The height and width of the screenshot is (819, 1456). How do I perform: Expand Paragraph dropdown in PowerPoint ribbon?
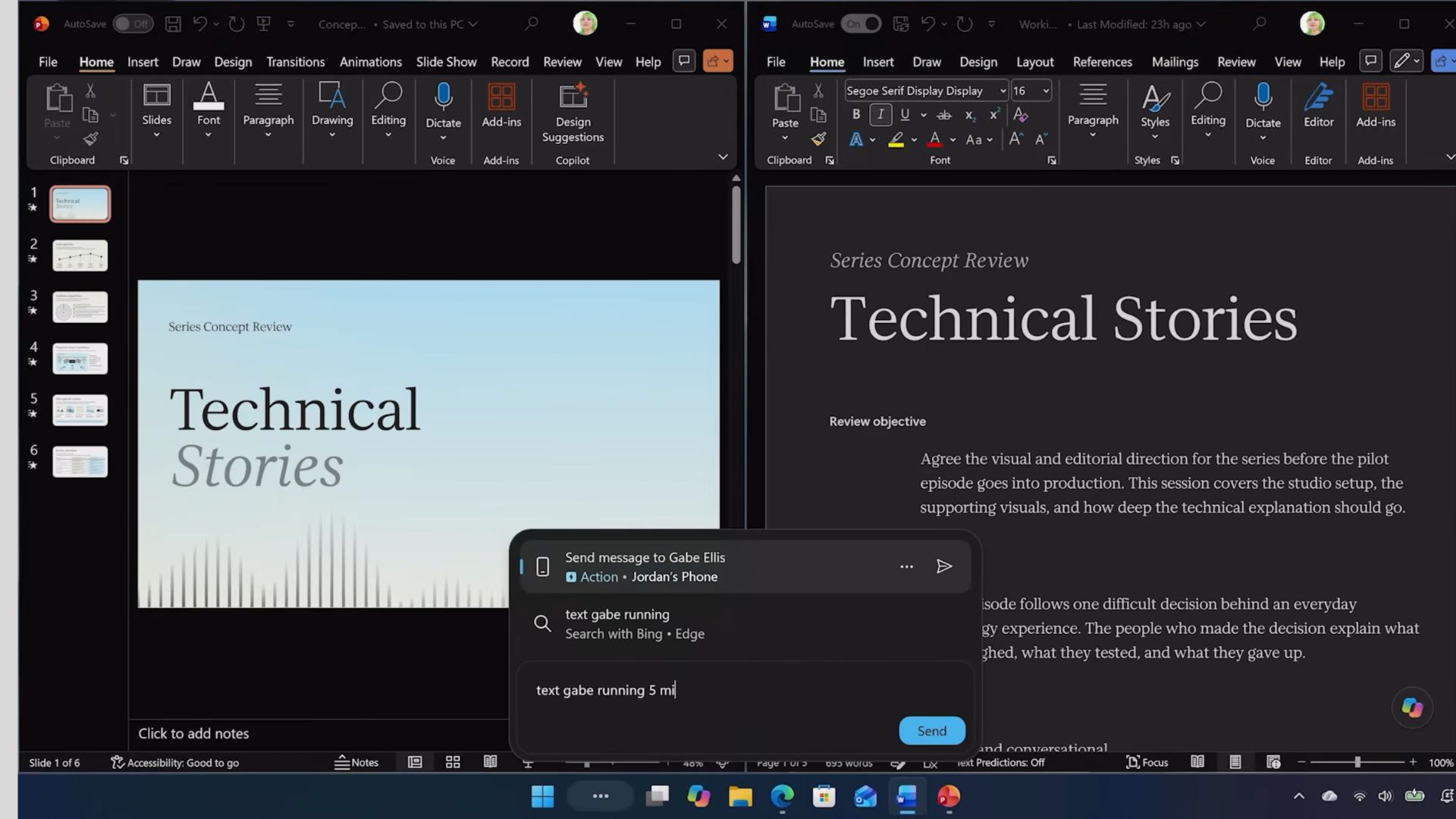point(268,136)
